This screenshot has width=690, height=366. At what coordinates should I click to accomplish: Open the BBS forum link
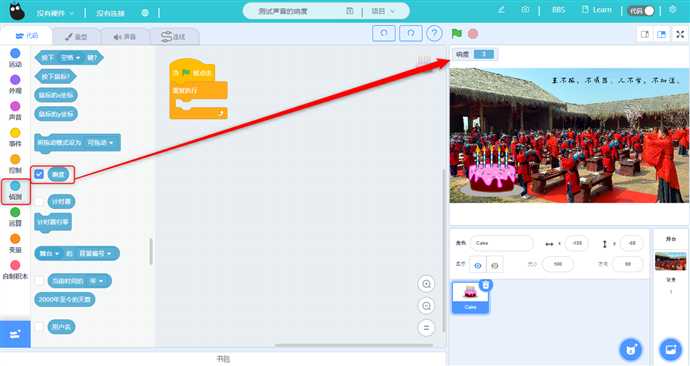558,10
